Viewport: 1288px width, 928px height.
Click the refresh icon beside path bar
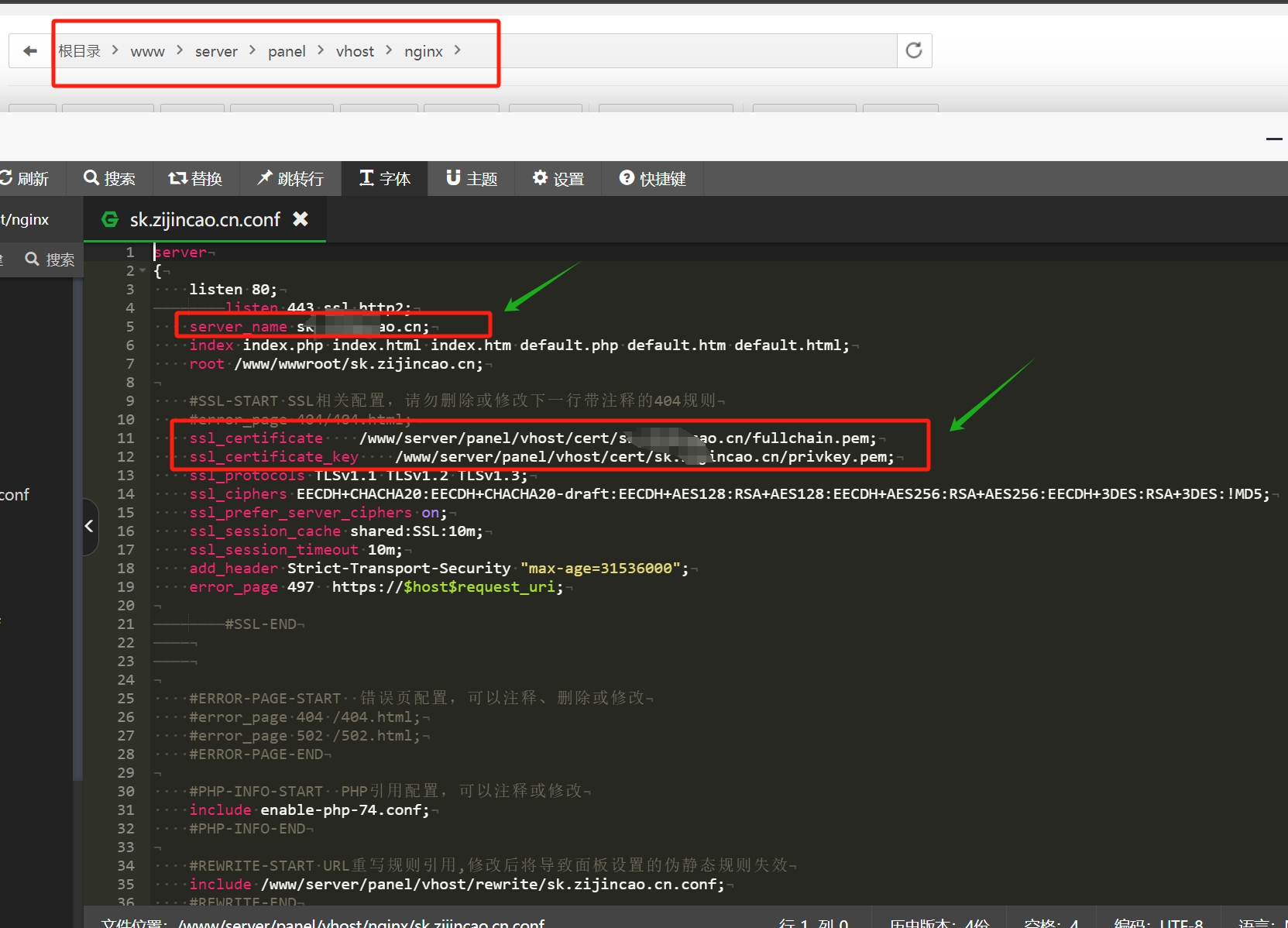pos(914,51)
